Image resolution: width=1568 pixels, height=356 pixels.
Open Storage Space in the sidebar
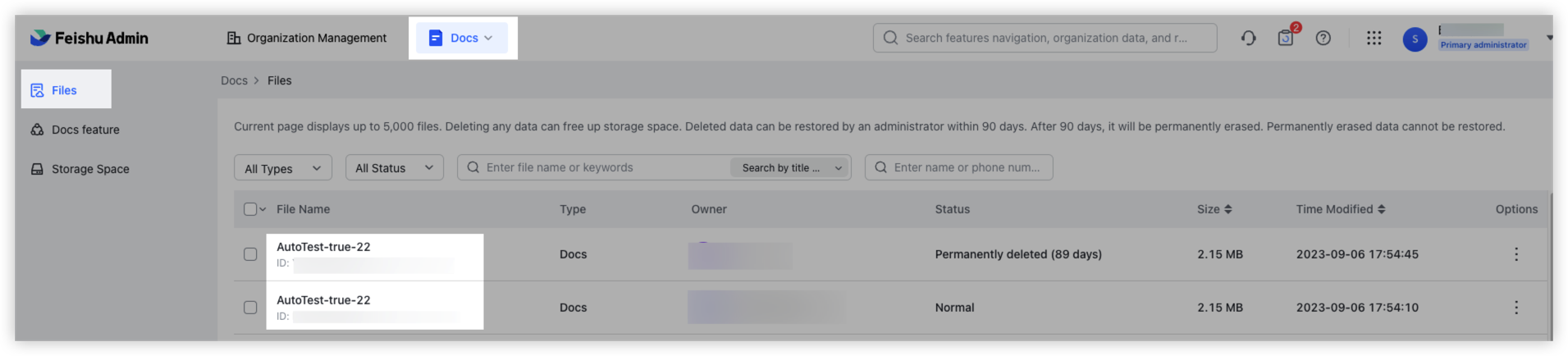tap(80, 169)
